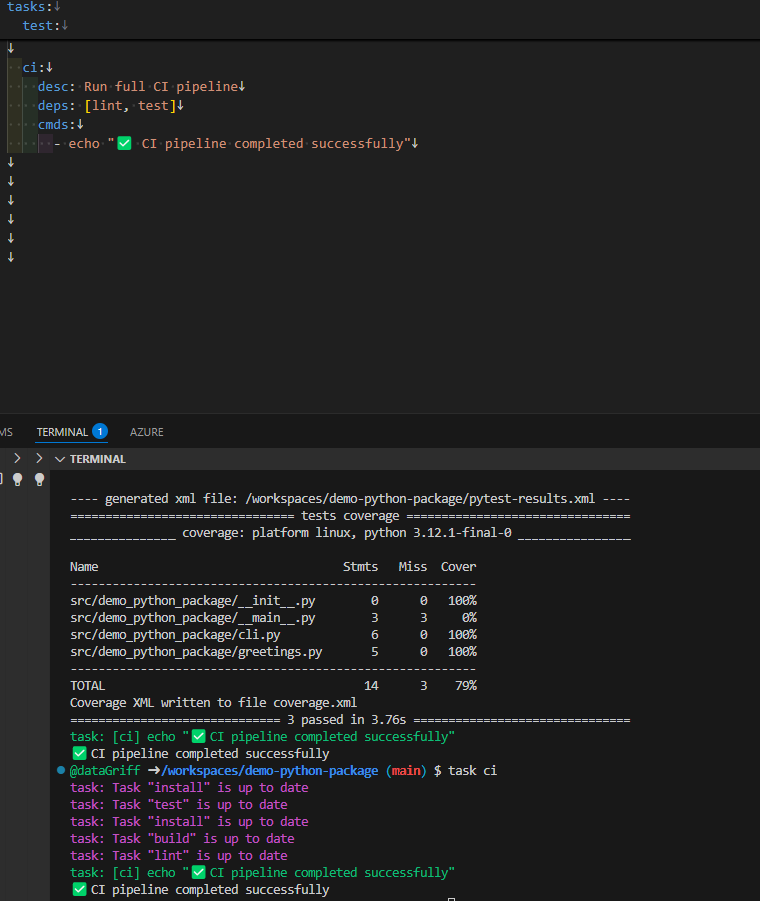Click '3 passed in 3.76s' summary text
Image resolution: width=760 pixels, height=901 pixels.
click(x=346, y=720)
